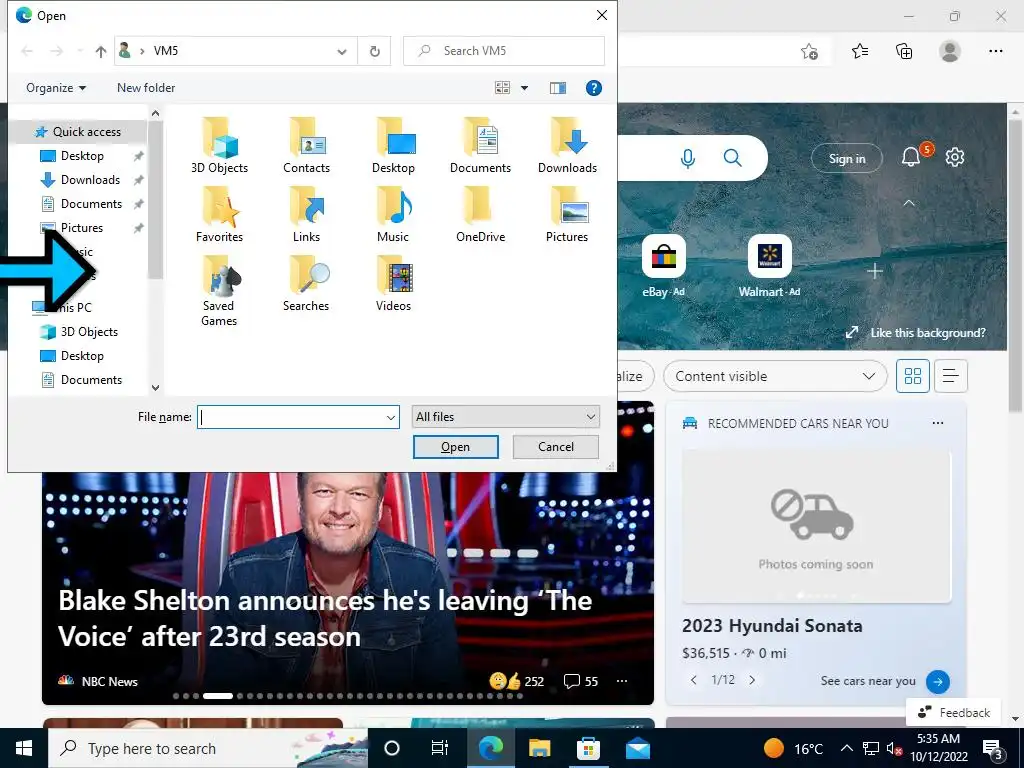The image size is (1024, 768).
Task: Toggle the preview pane
Action: click(x=558, y=88)
